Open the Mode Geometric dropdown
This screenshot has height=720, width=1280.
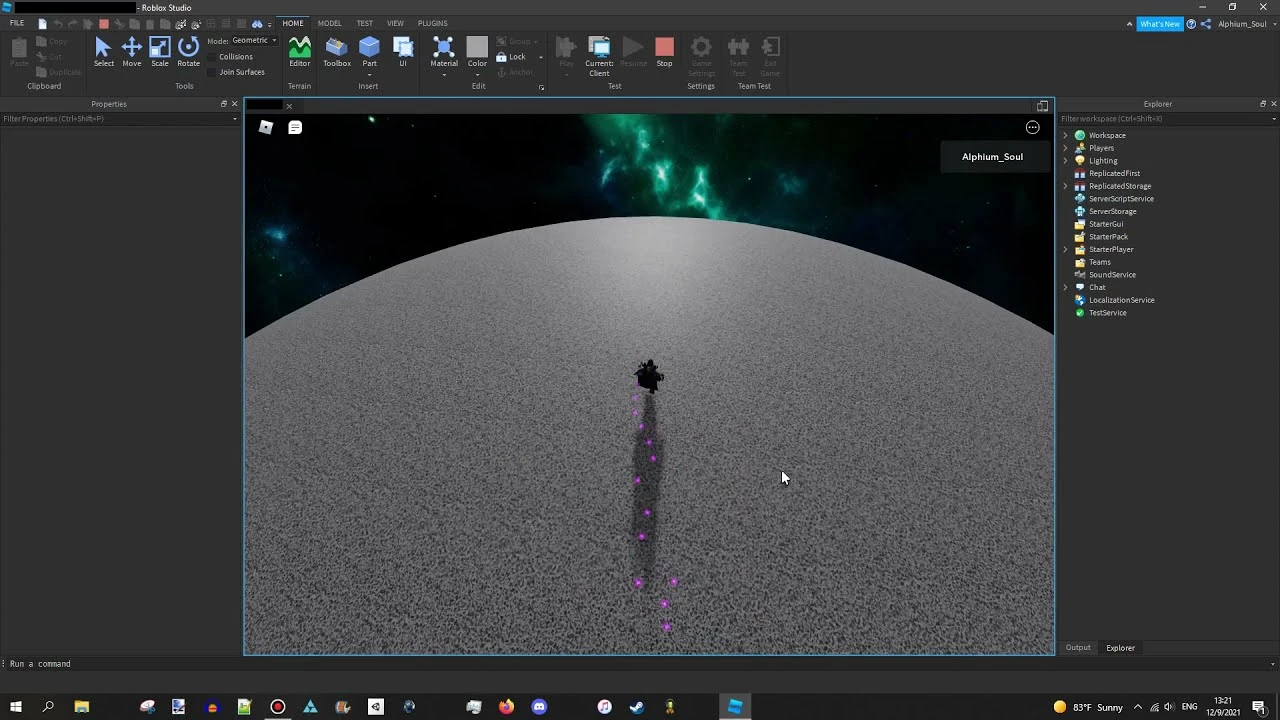tap(254, 41)
